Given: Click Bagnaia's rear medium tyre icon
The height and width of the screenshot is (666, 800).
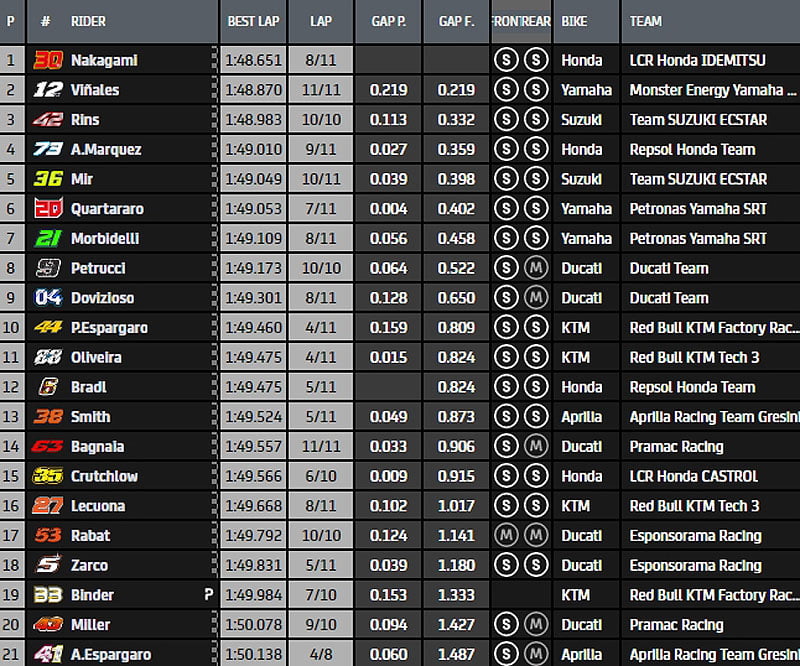Looking at the screenshot, I should (536, 447).
